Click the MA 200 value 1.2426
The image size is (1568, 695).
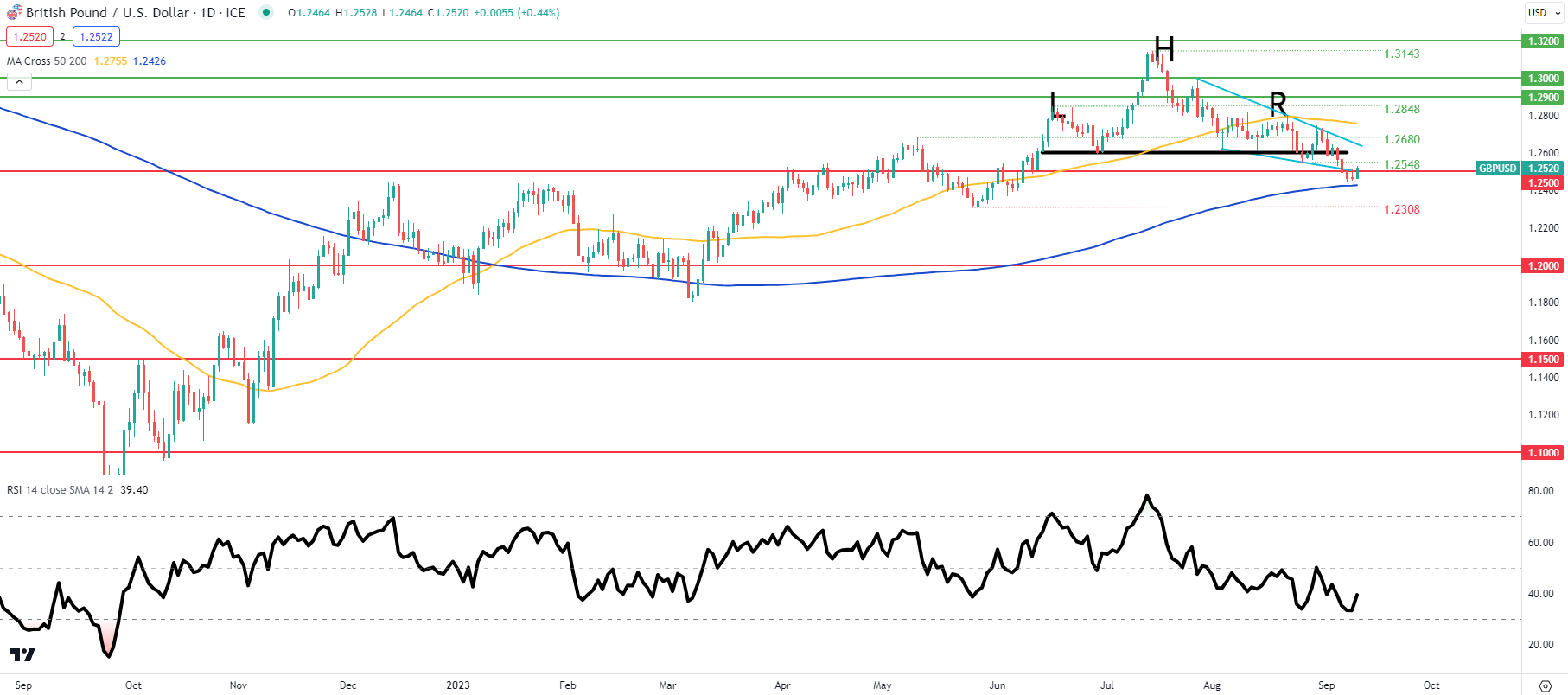(x=150, y=61)
